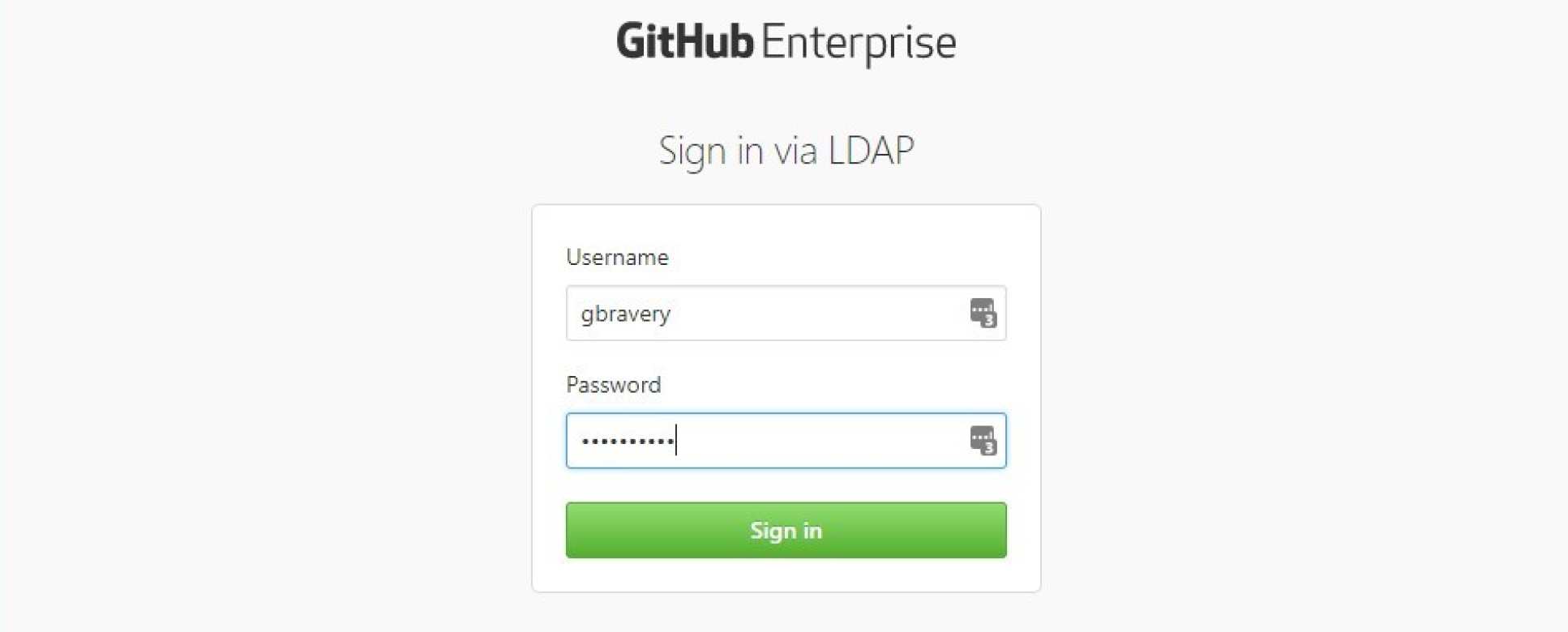Select the LDAP word in the heading
The image size is (1568, 632).
(872, 150)
